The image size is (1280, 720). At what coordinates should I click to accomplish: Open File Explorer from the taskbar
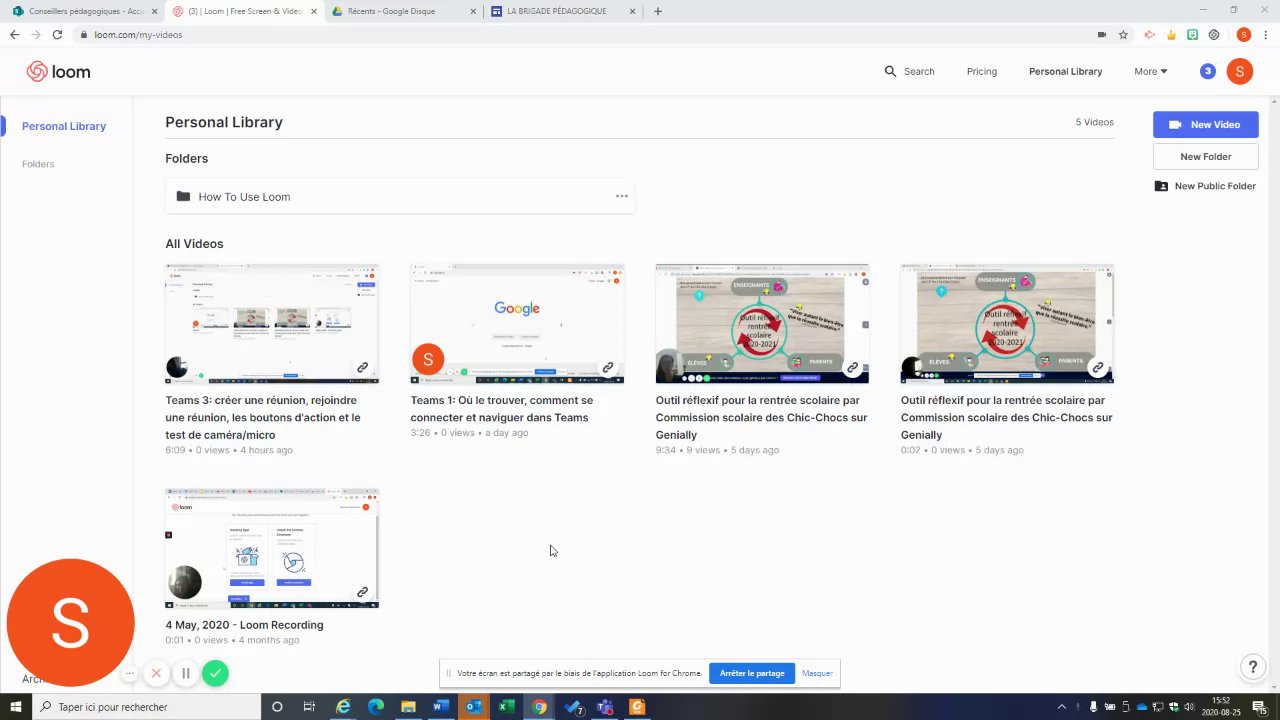click(408, 707)
